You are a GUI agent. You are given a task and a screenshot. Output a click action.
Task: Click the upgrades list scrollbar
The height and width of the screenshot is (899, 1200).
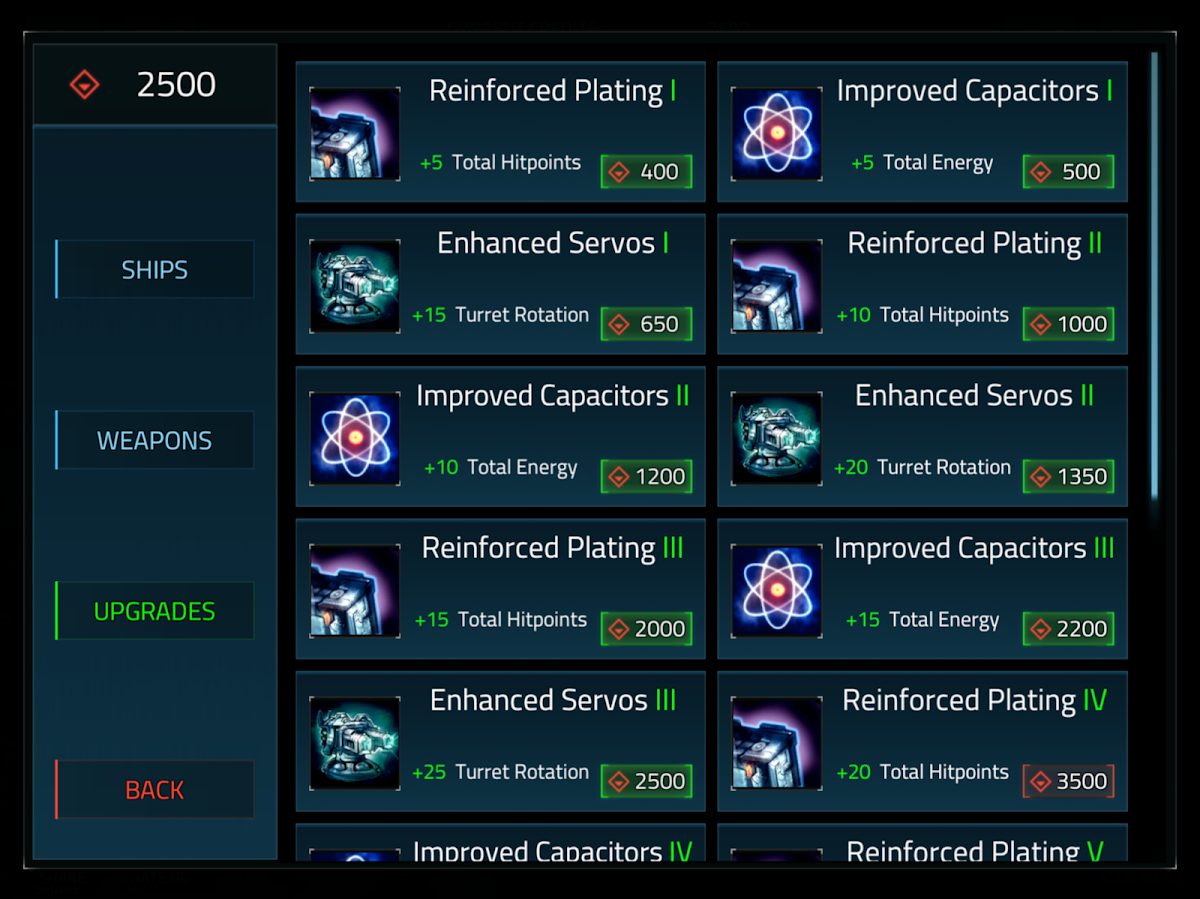click(1154, 275)
